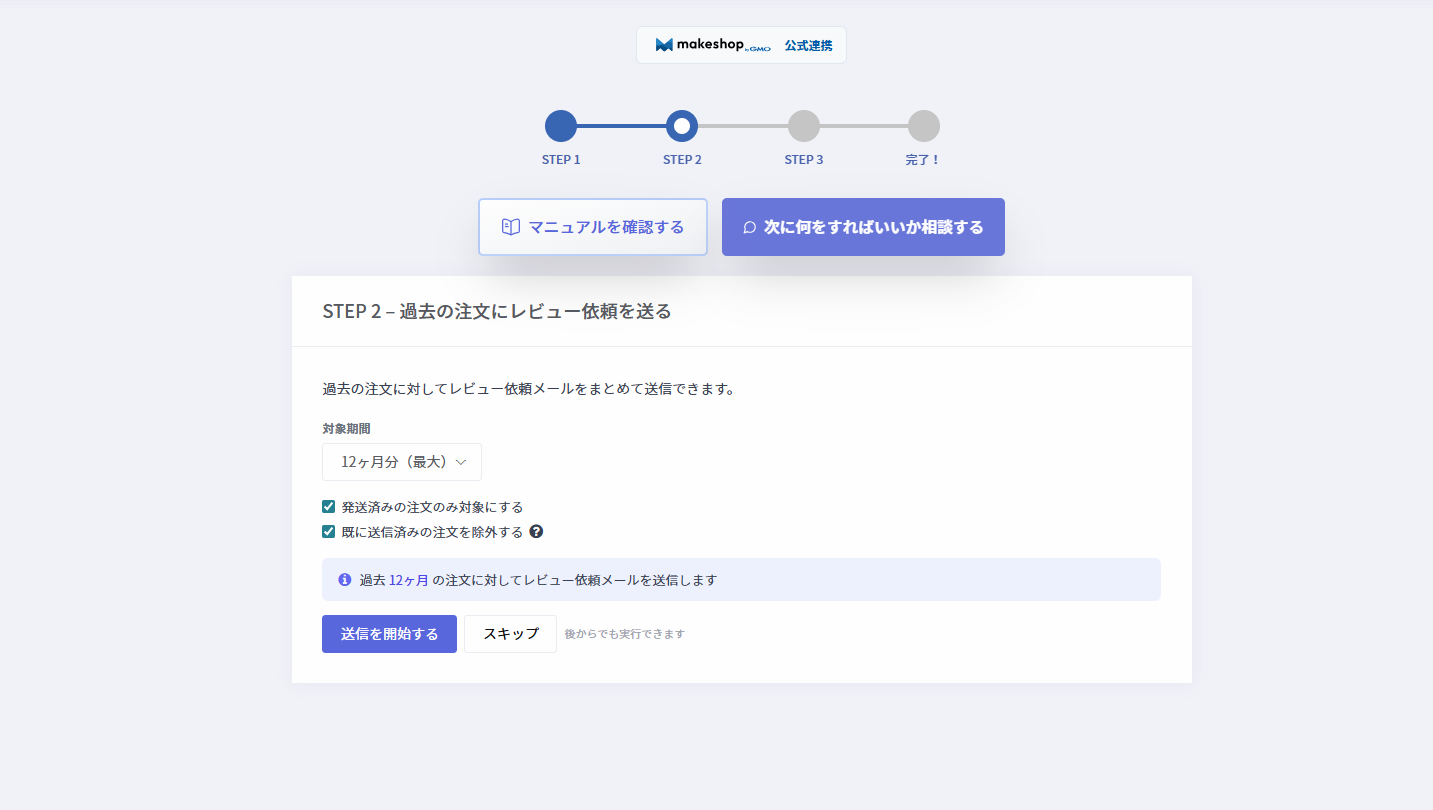This screenshot has width=1433, height=810.
Task: Click the 12ヶ月 highlighted text in notice
Action: [408, 580]
